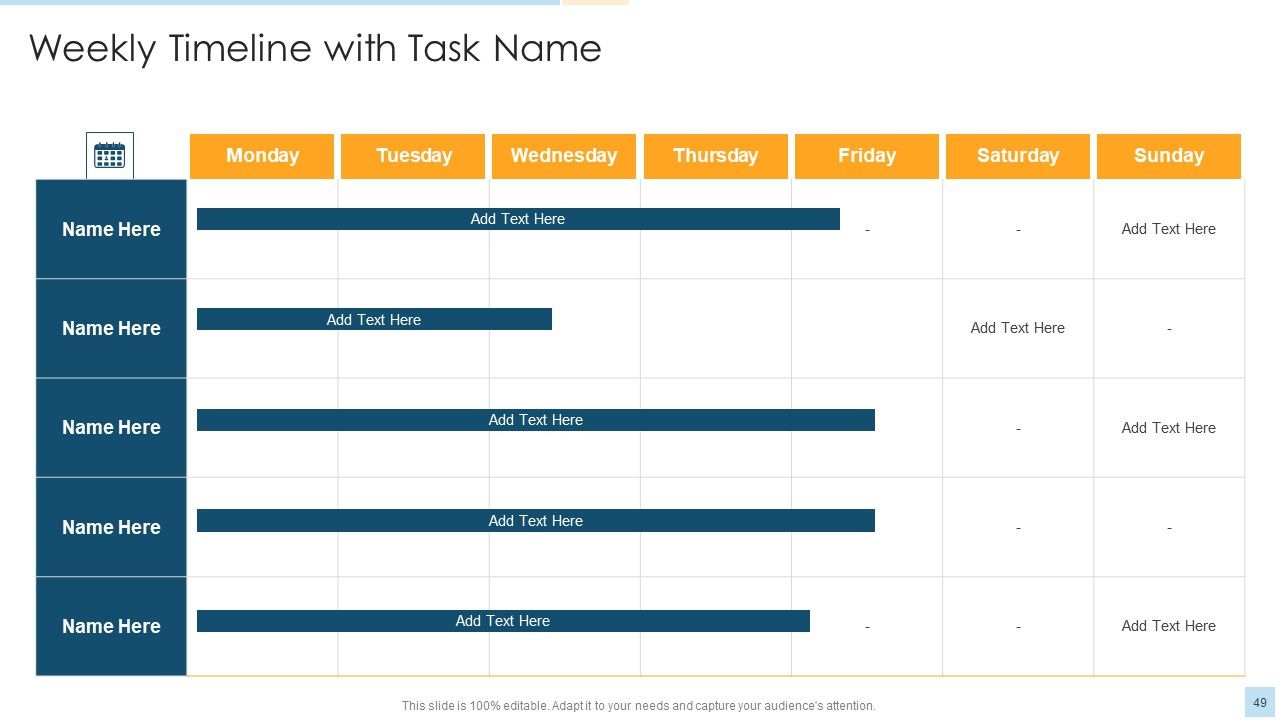Screen dimensions: 1280x720
Task: Click the slide title Weekly Timeline with Task Name
Action: point(315,48)
